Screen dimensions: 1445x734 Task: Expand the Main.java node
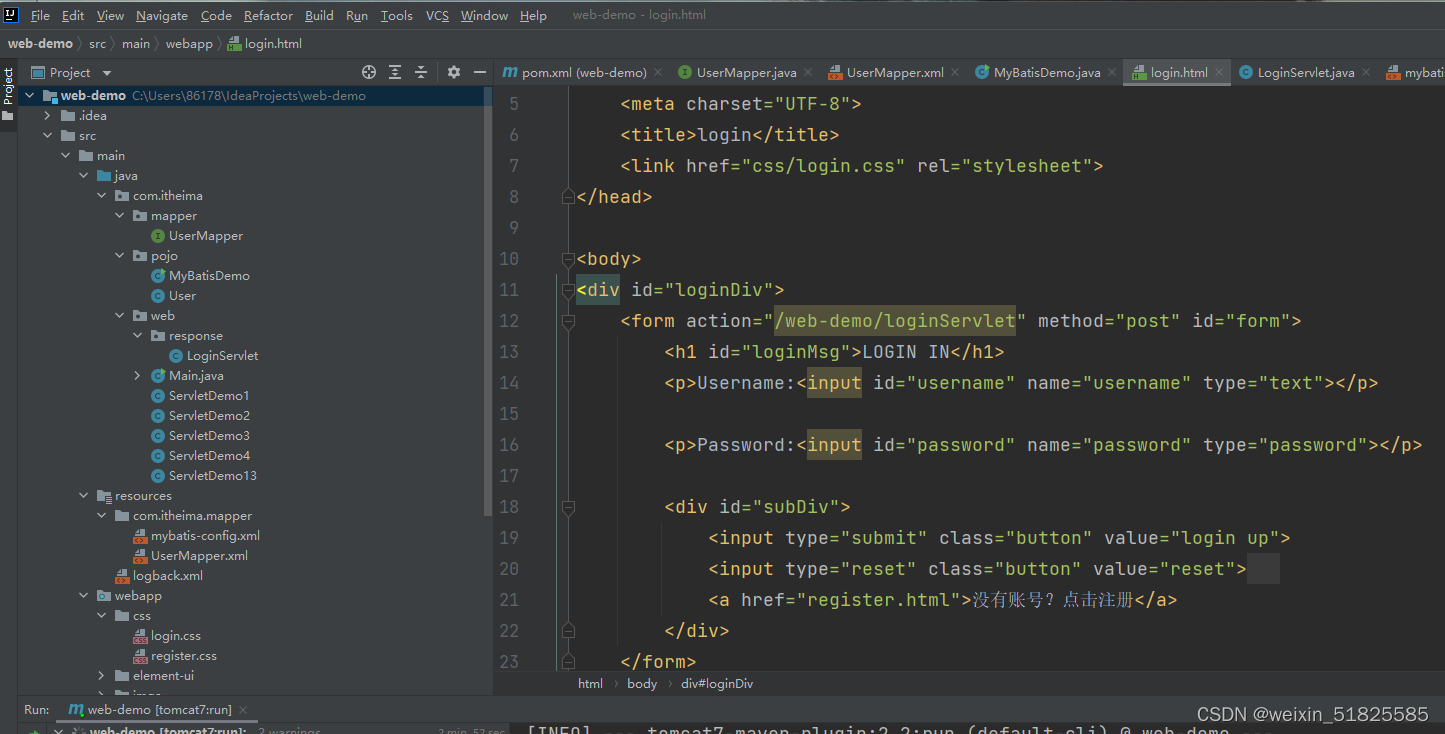(137, 376)
